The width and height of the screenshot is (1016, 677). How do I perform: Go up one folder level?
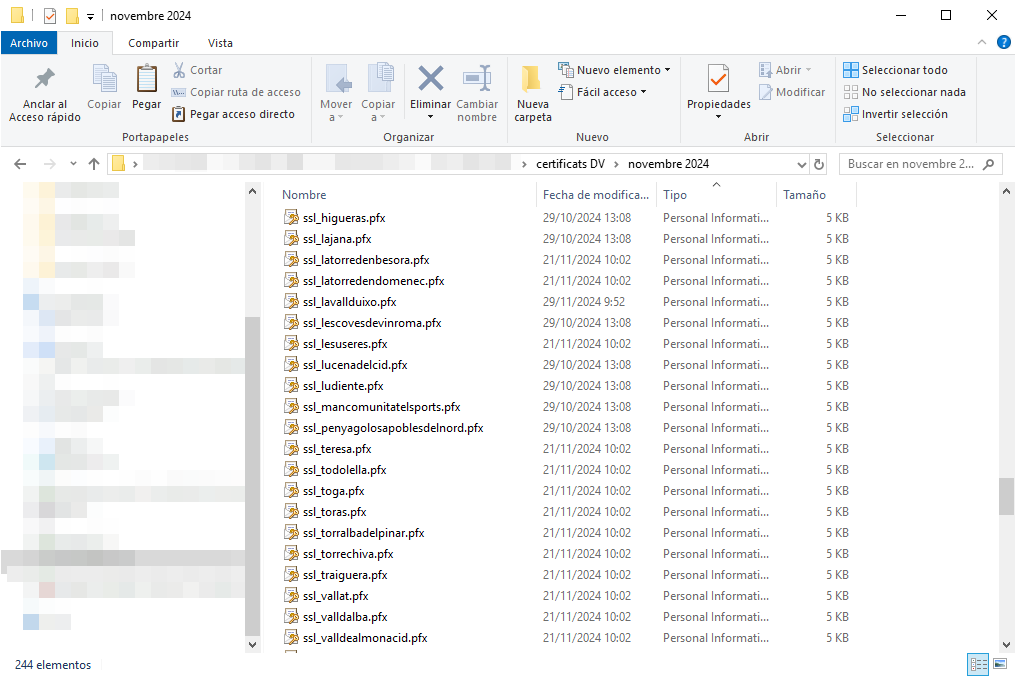pos(94,164)
